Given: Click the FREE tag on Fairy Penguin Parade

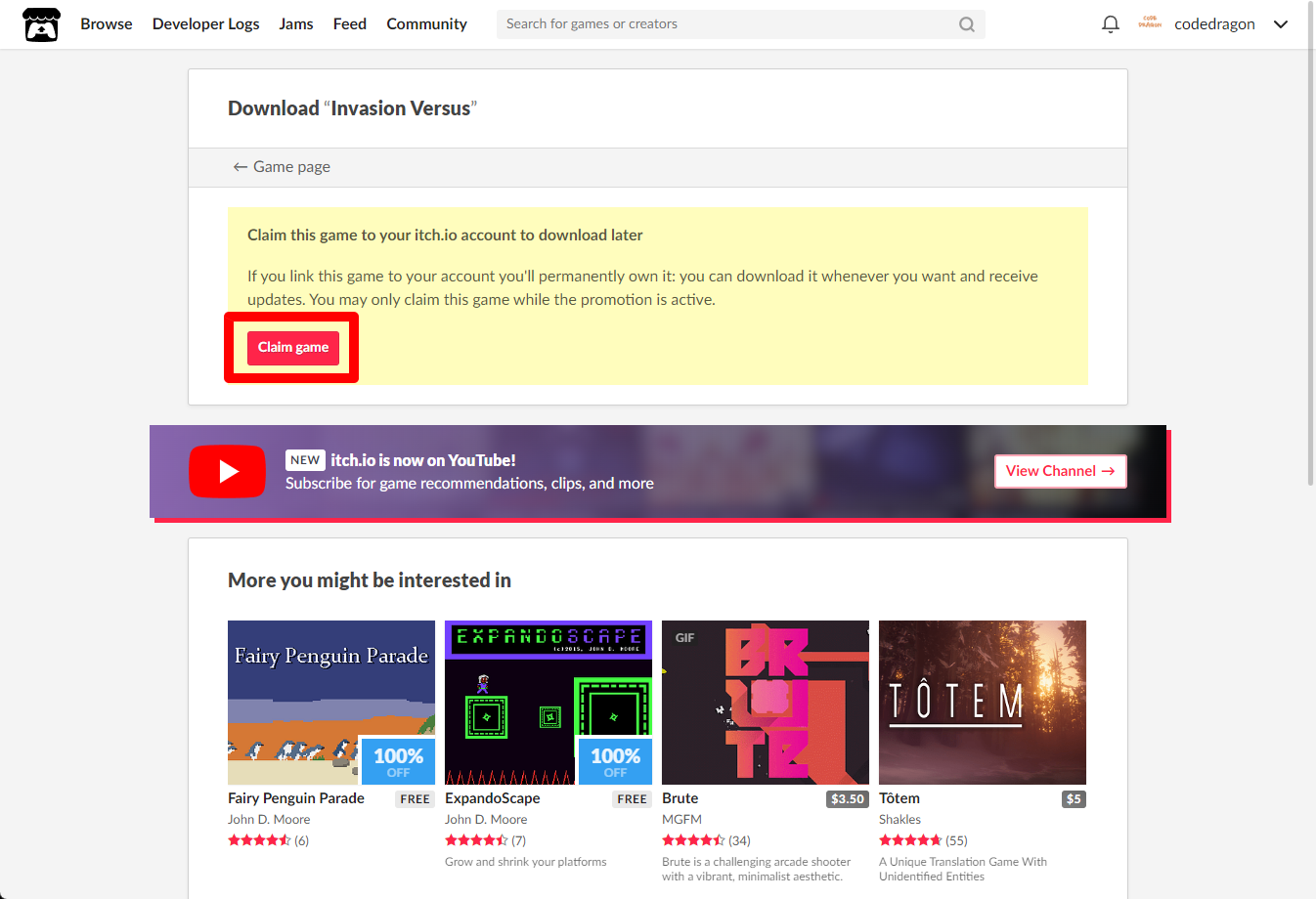Looking at the screenshot, I should click(x=416, y=799).
